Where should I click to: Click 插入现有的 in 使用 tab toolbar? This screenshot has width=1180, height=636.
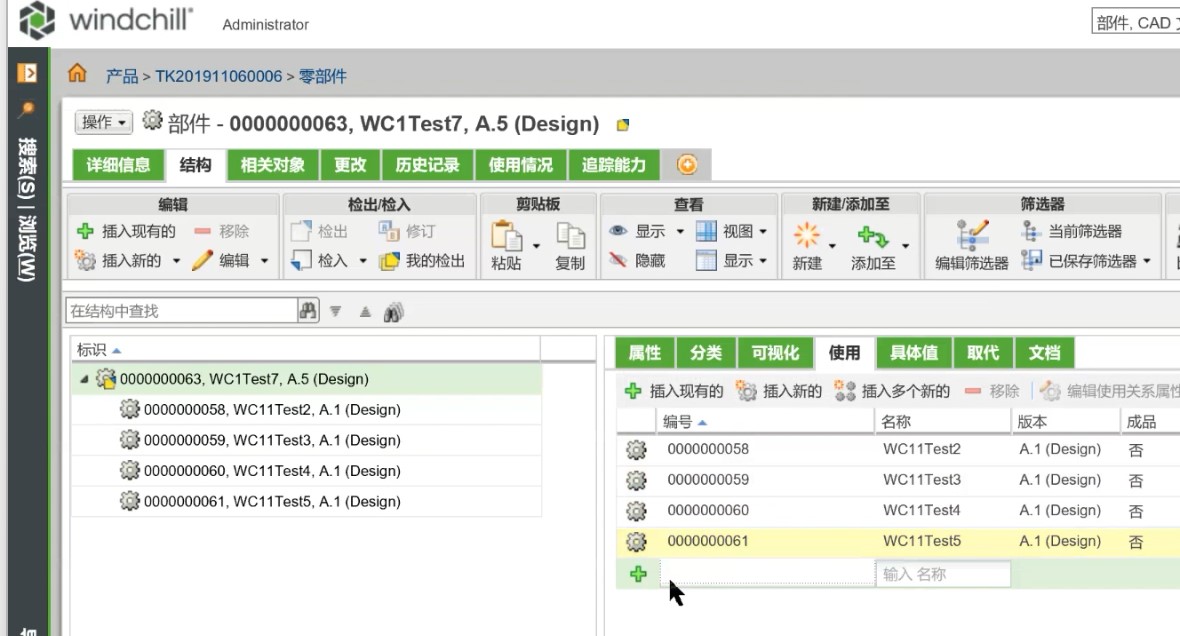[674, 391]
